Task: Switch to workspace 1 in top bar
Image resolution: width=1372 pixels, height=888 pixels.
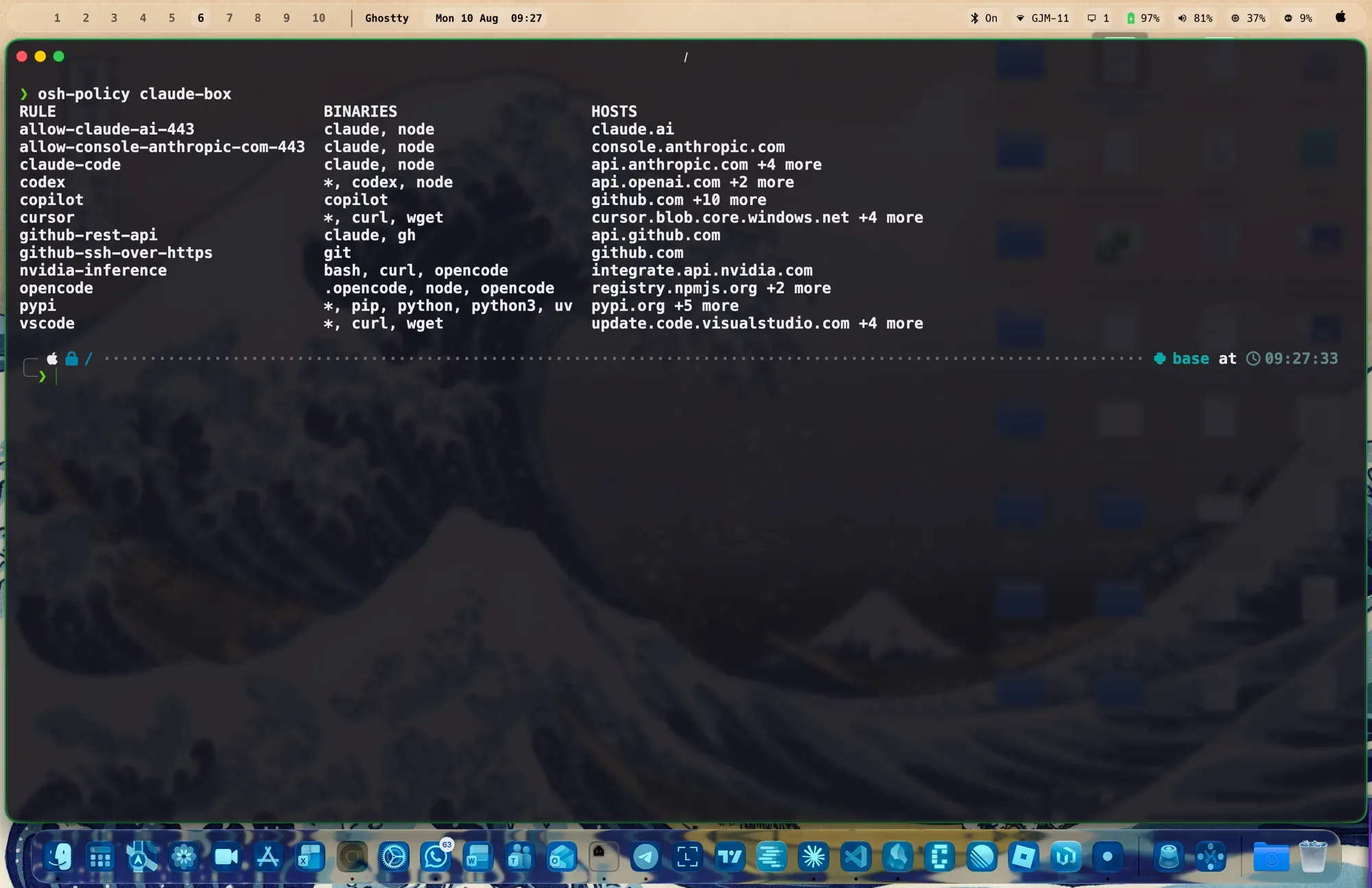Action: tap(57, 18)
